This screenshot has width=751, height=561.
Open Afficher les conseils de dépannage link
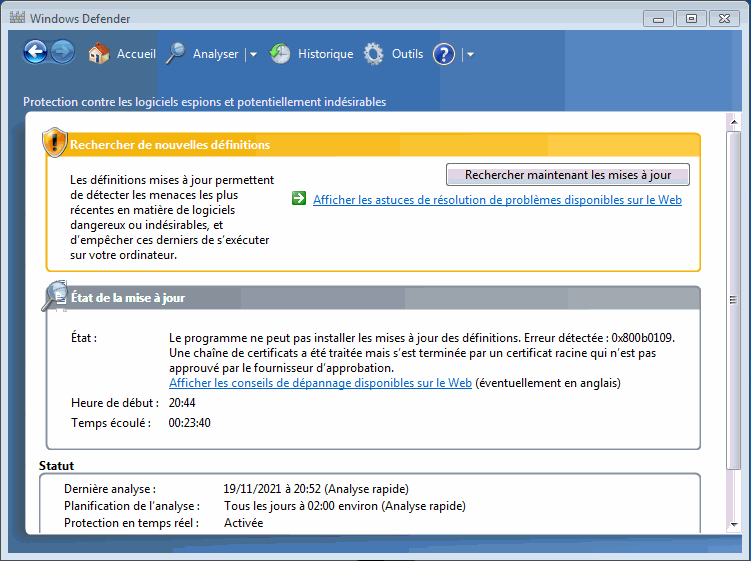point(320,383)
